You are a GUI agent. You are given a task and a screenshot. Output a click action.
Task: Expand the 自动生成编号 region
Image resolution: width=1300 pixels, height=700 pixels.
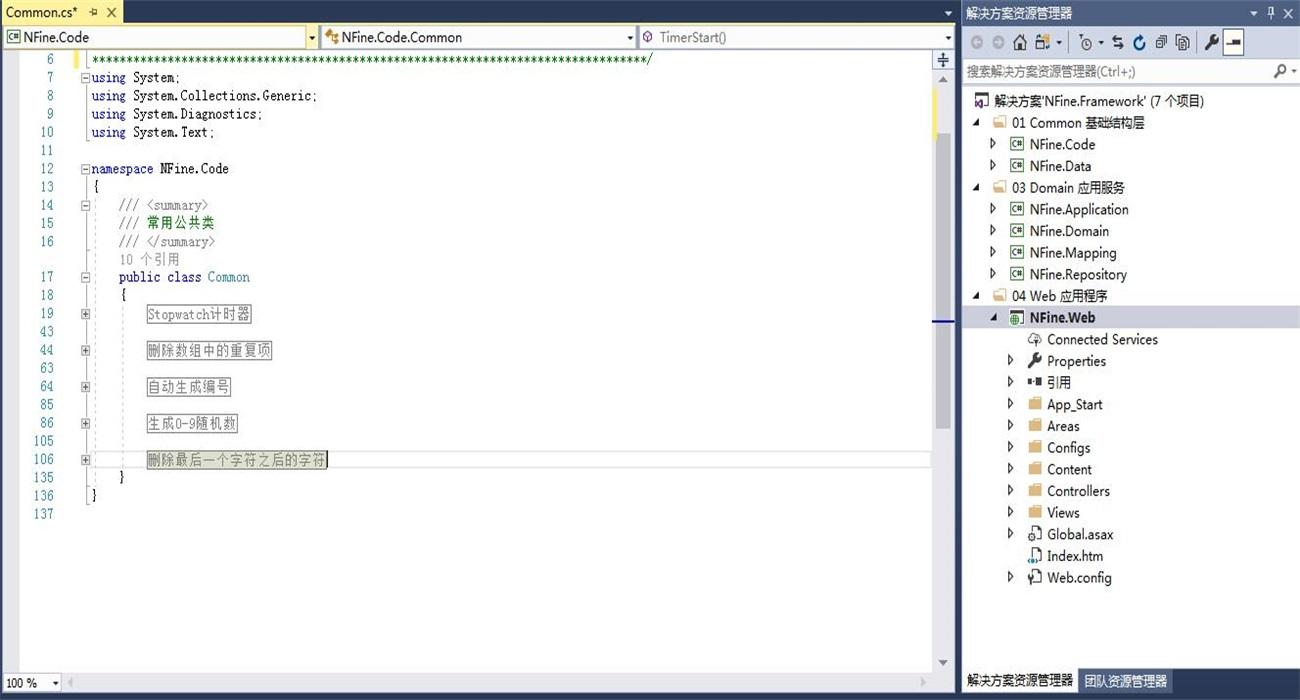[x=86, y=387]
